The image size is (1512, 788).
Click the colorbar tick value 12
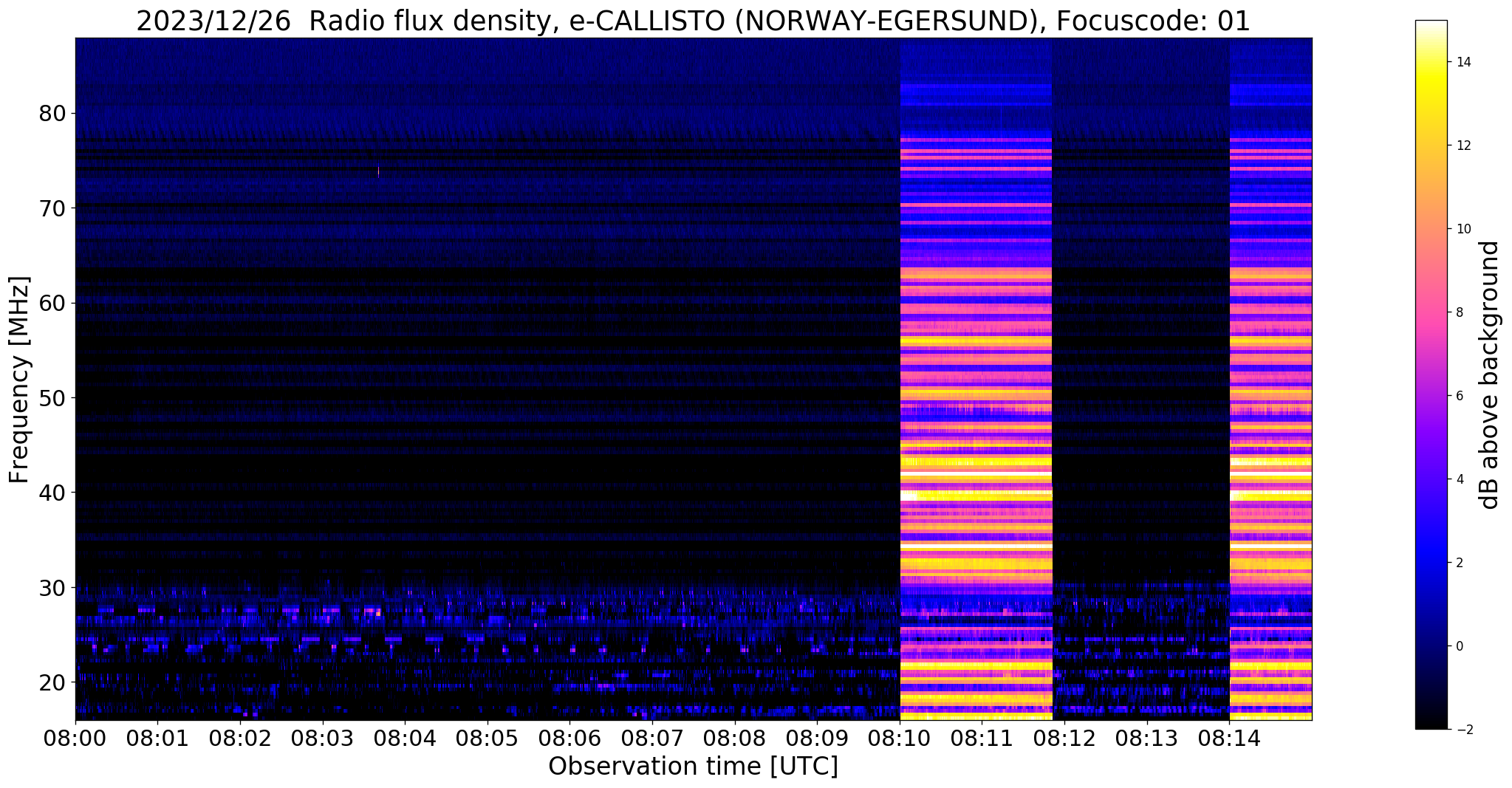1463,145
